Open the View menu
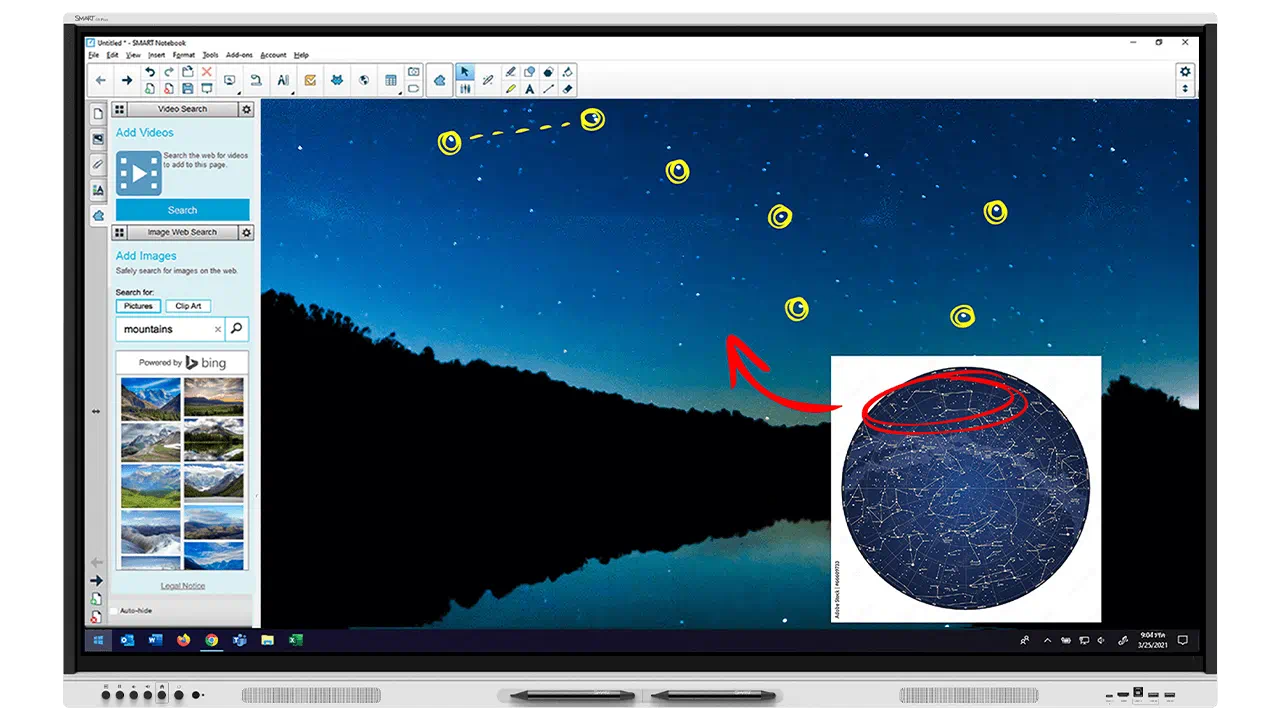 tap(133, 55)
